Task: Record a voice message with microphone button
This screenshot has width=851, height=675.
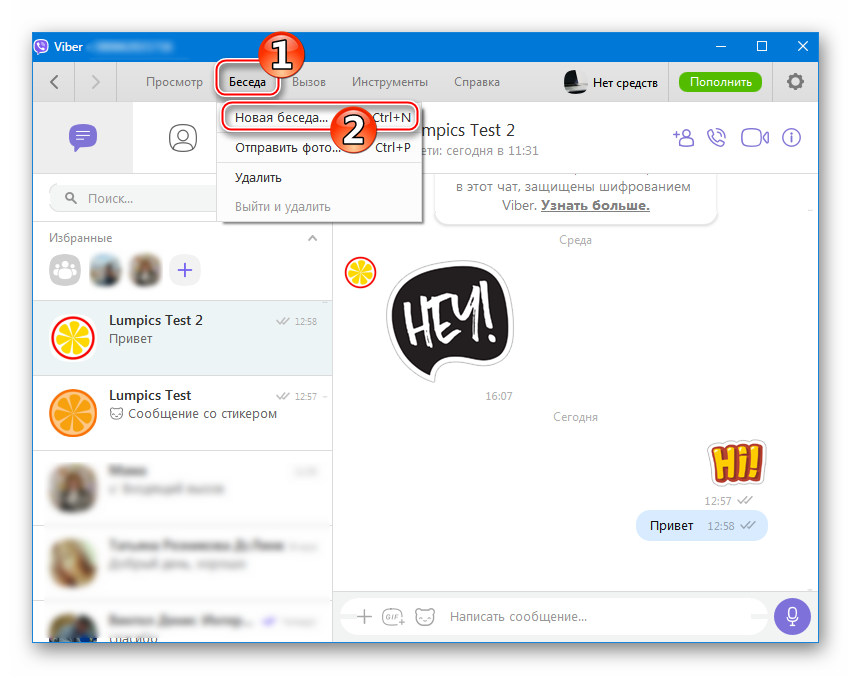Action: (x=792, y=616)
